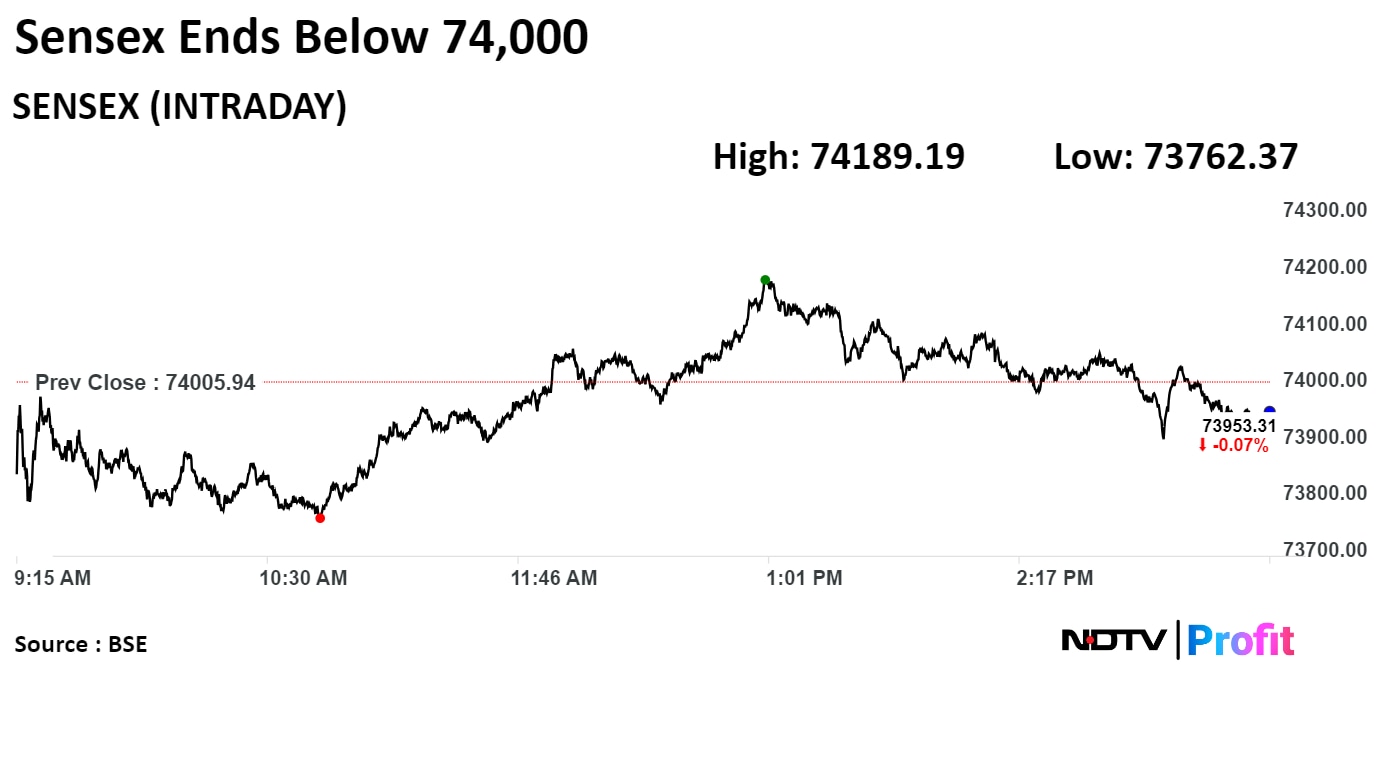This screenshot has width=1382, height=777.
Task: Click the Source : BSE text
Action: [x=81, y=645]
